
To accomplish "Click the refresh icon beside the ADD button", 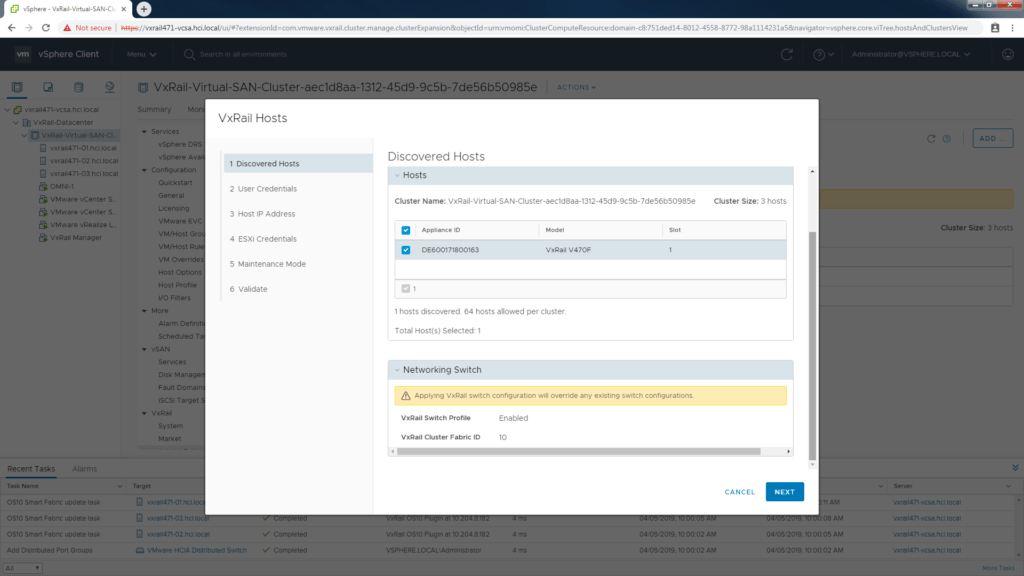I will [x=931, y=138].
